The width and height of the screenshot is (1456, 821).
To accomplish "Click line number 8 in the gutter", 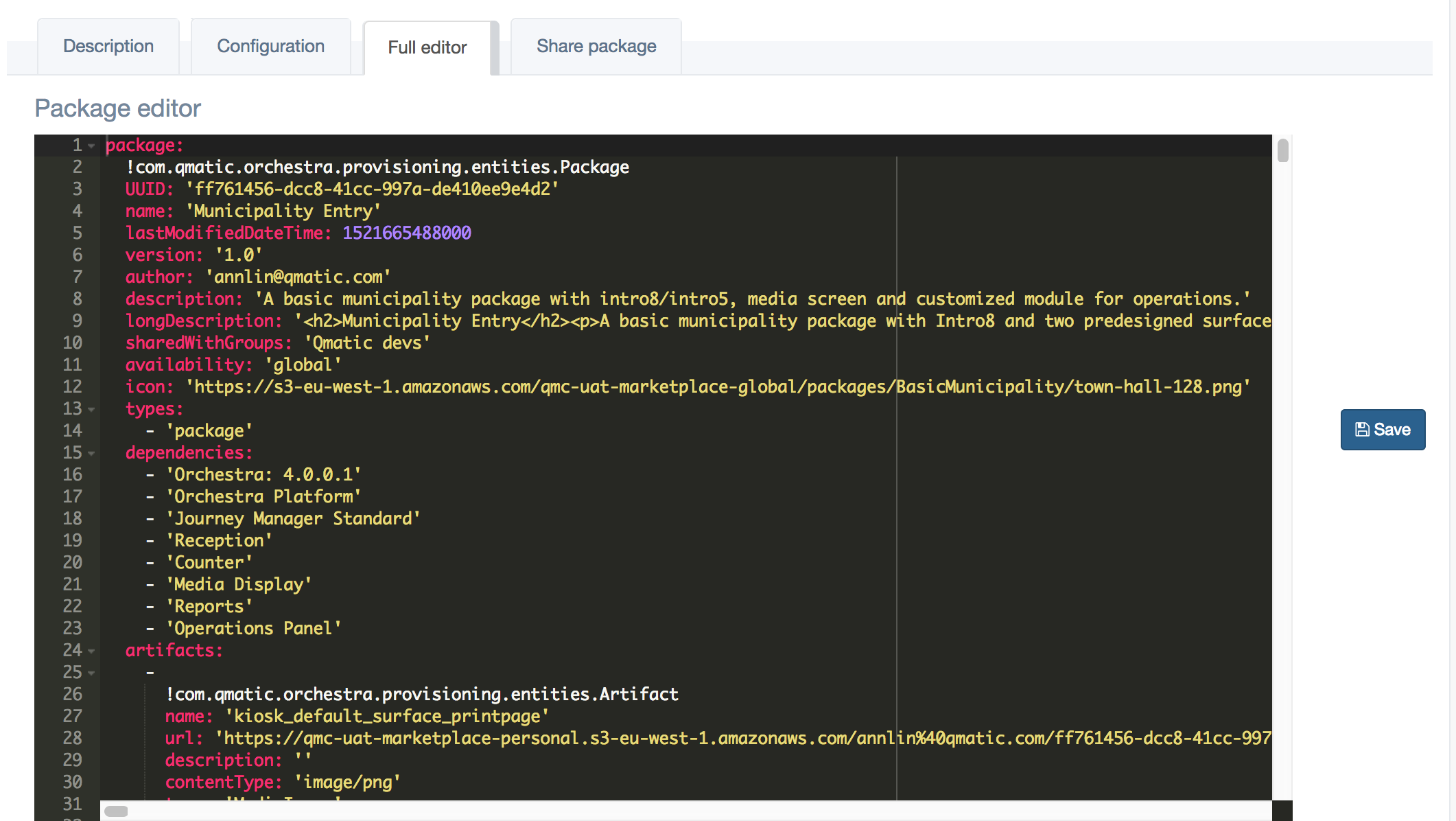I will click(x=77, y=299).
